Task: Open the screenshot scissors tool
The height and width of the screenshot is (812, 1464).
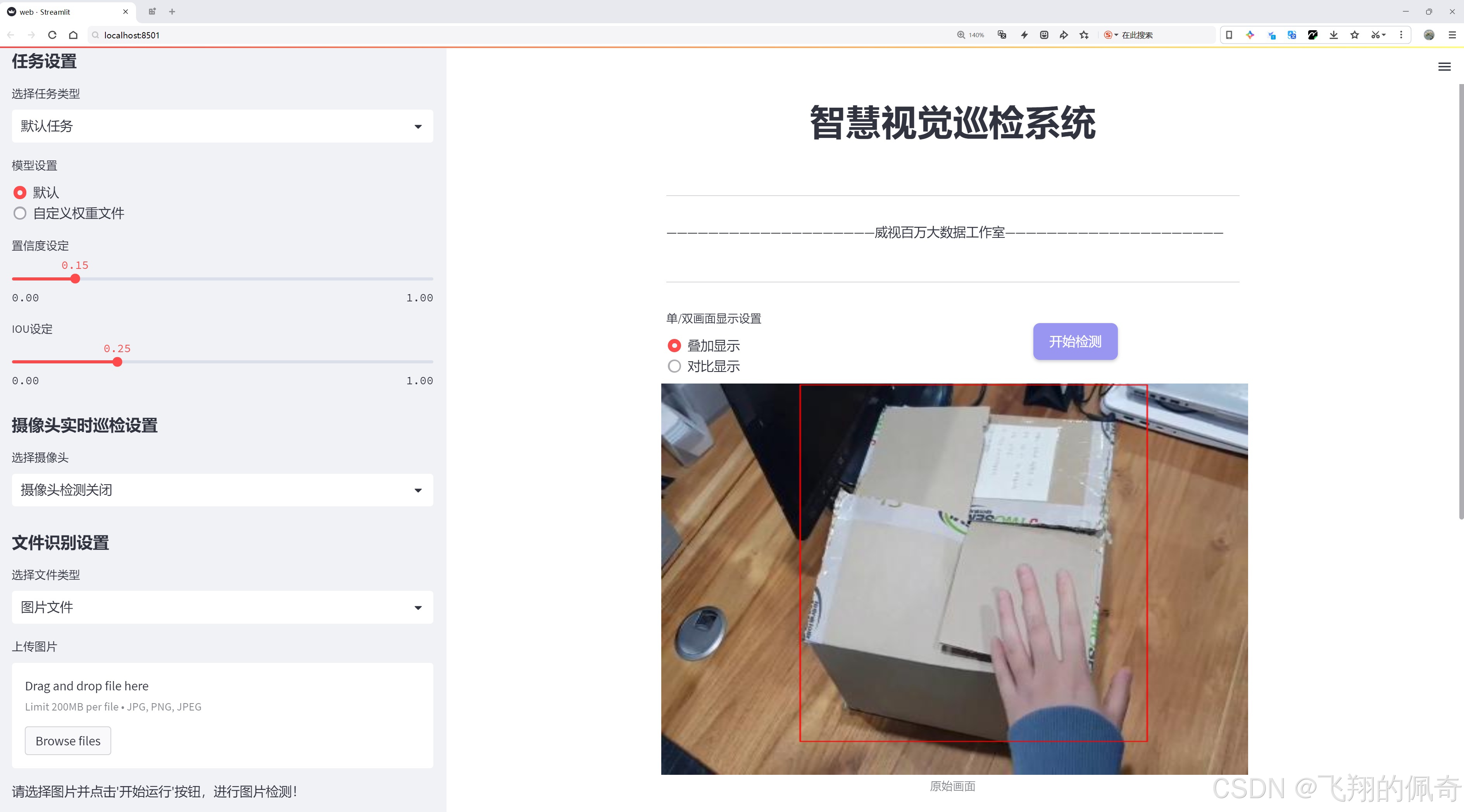Action: [1375, 34]
